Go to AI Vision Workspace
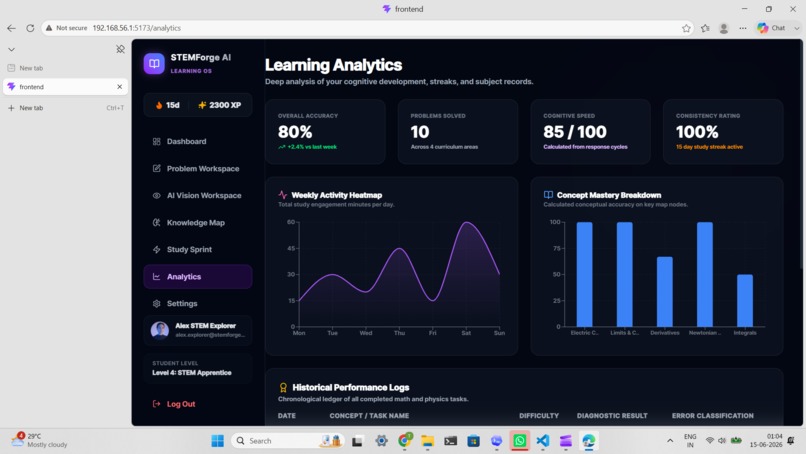This screenshot has height=454, width=806. tap(198, 195)
